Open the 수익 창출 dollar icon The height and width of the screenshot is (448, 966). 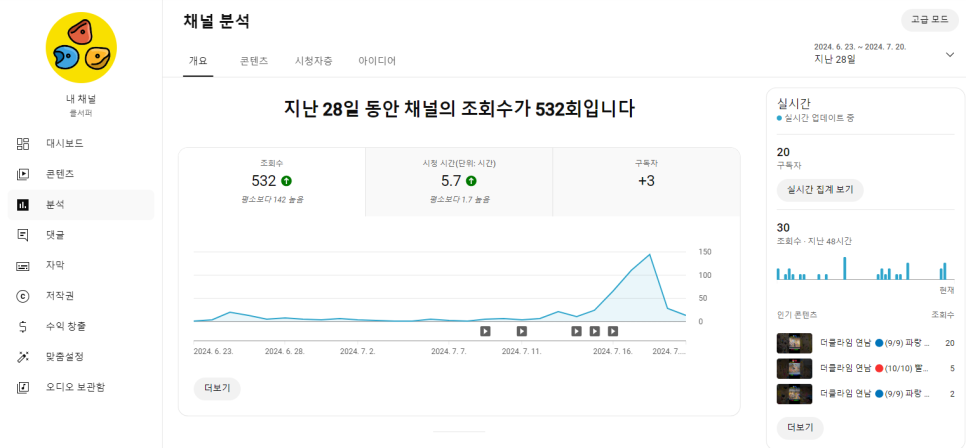23,327
